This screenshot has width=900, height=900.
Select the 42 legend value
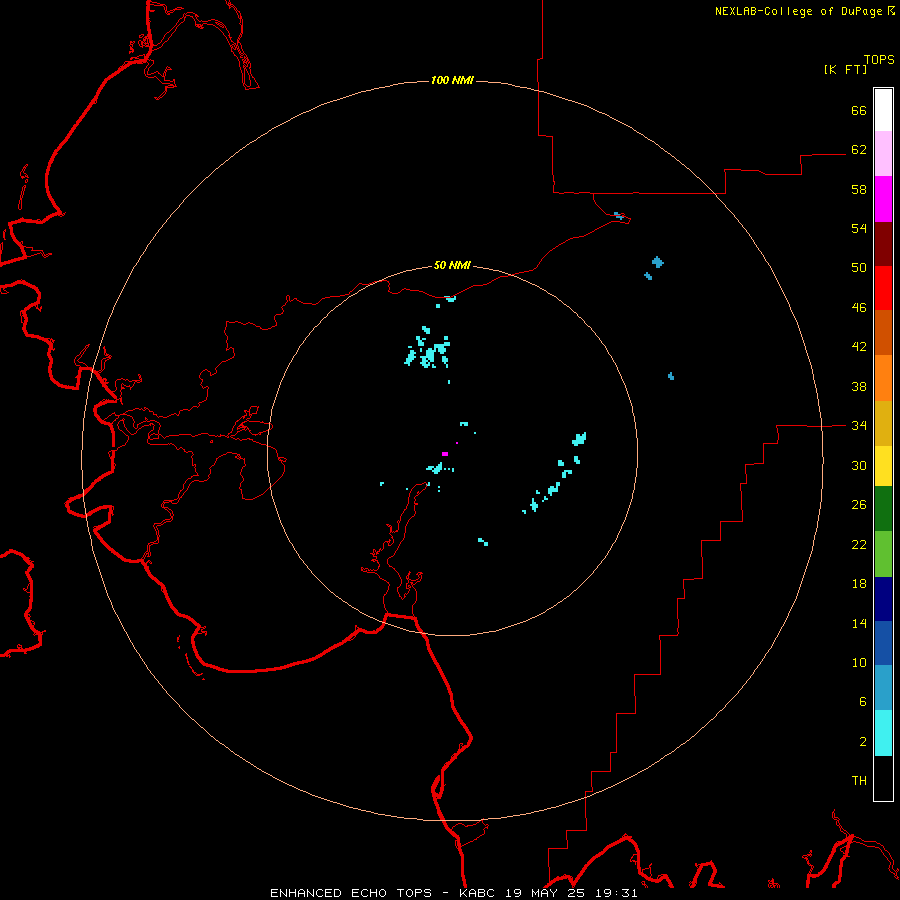pos(859,347)
